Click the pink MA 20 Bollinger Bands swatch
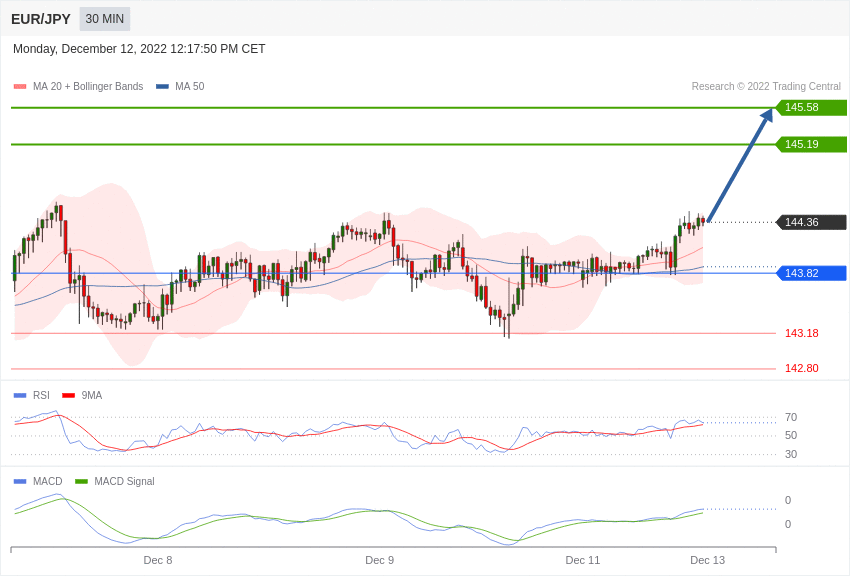The image size is (850, 576). [x=20, y=87]
